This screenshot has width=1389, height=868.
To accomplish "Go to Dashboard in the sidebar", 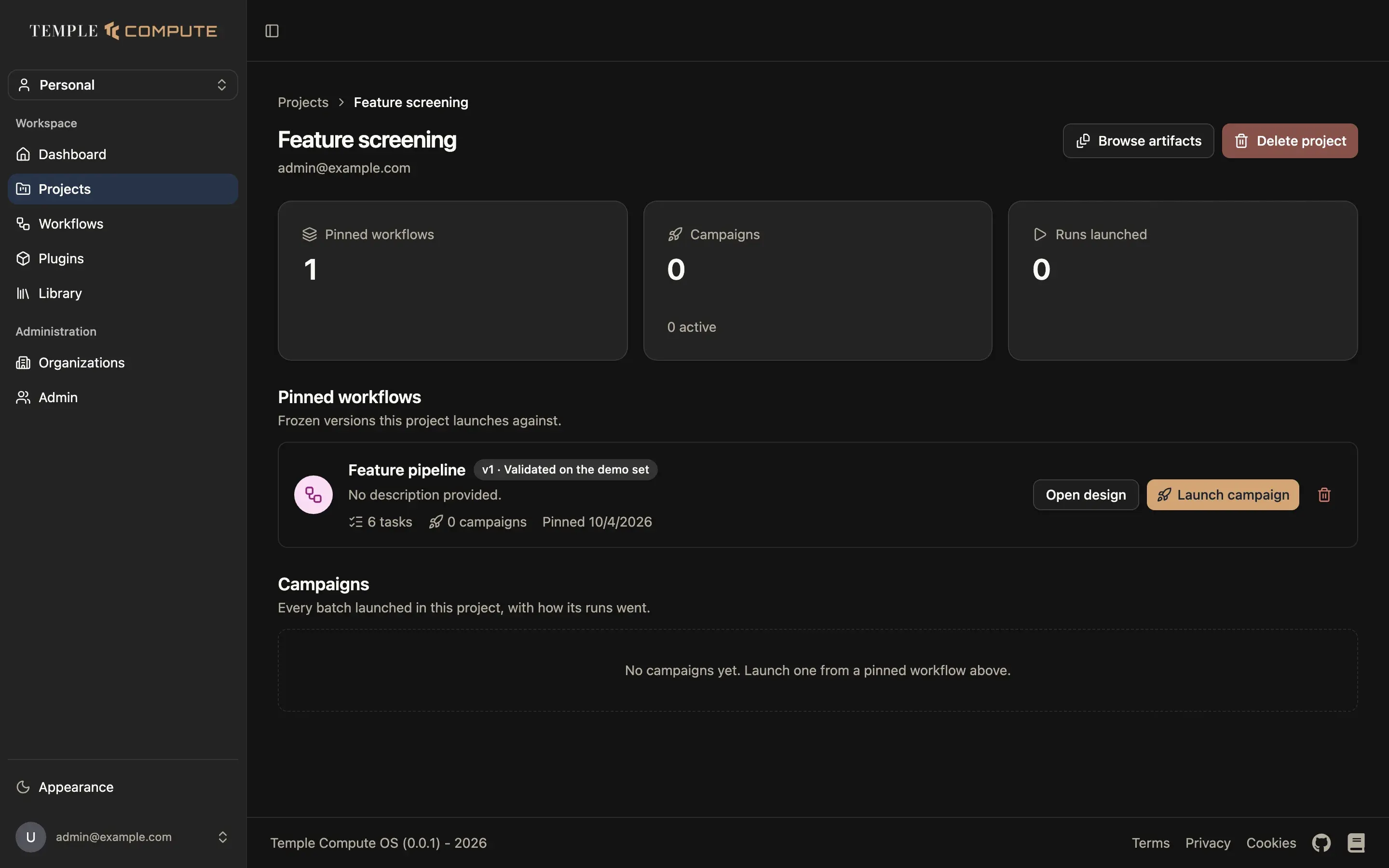I will pyautogui.click(x=123, y=154).
